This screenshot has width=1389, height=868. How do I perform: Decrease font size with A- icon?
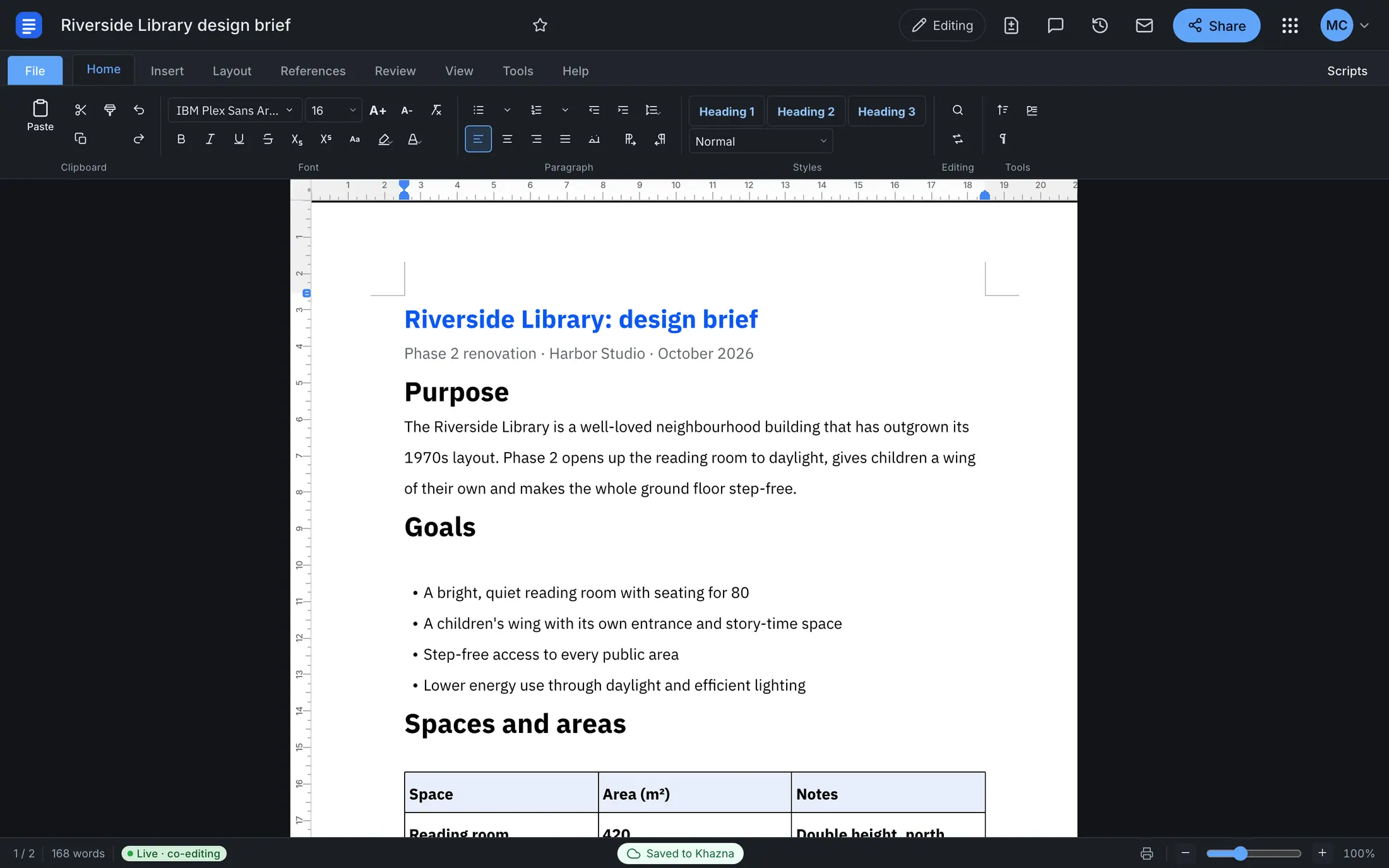click(x=407, y=110)
